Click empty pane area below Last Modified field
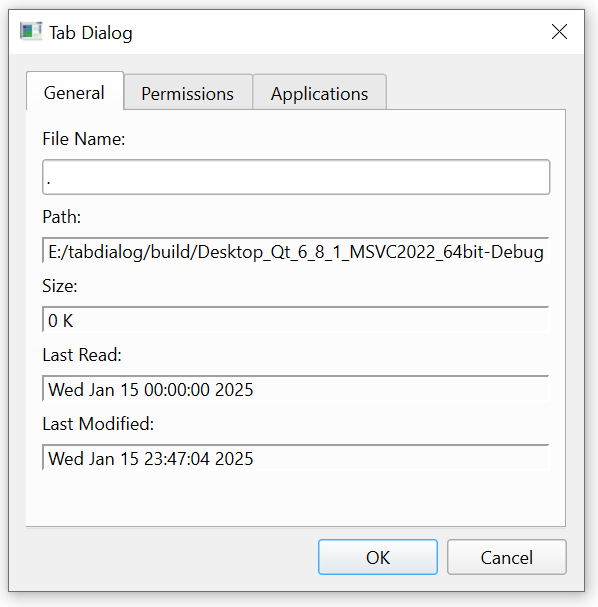Viewport: 598px width, 607px height. 296,497
